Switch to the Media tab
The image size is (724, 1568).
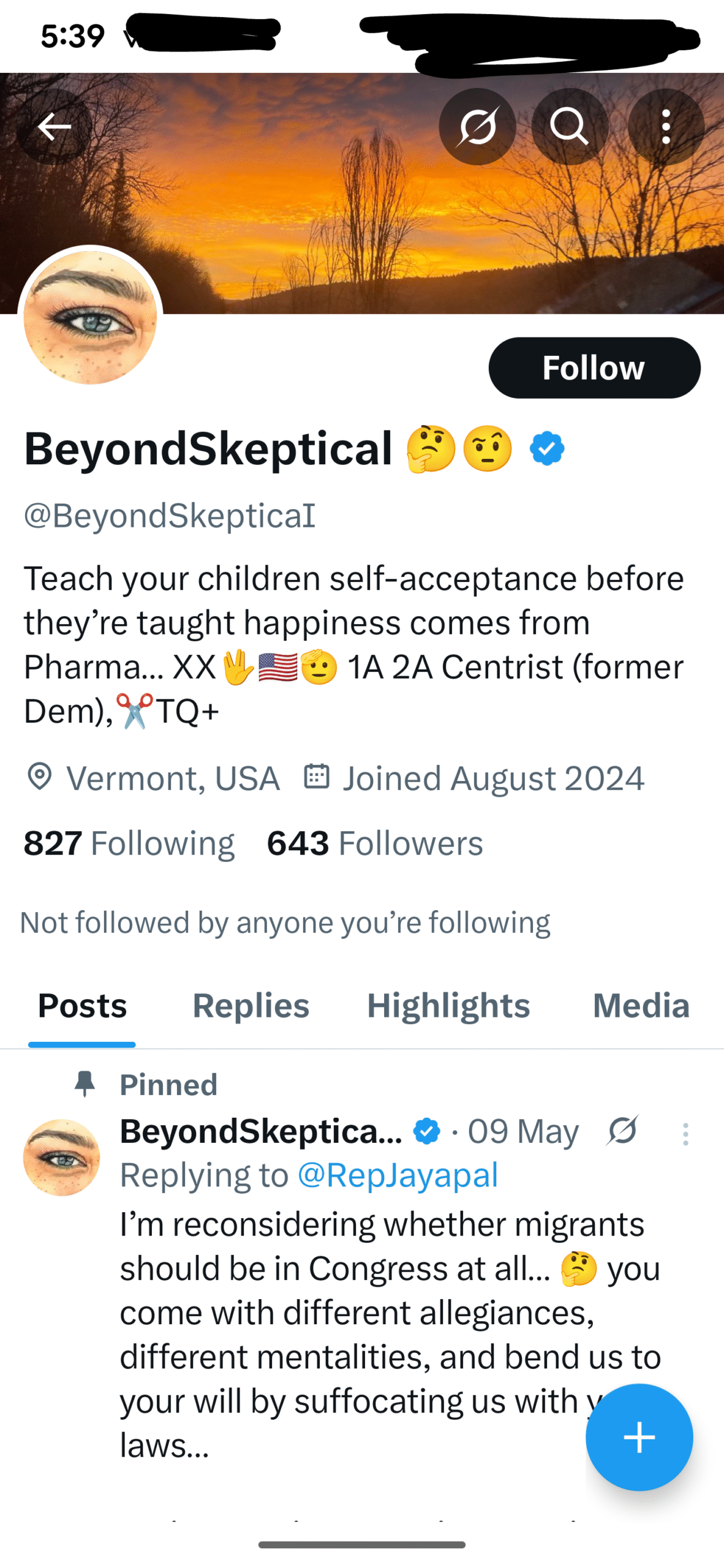641,1006
